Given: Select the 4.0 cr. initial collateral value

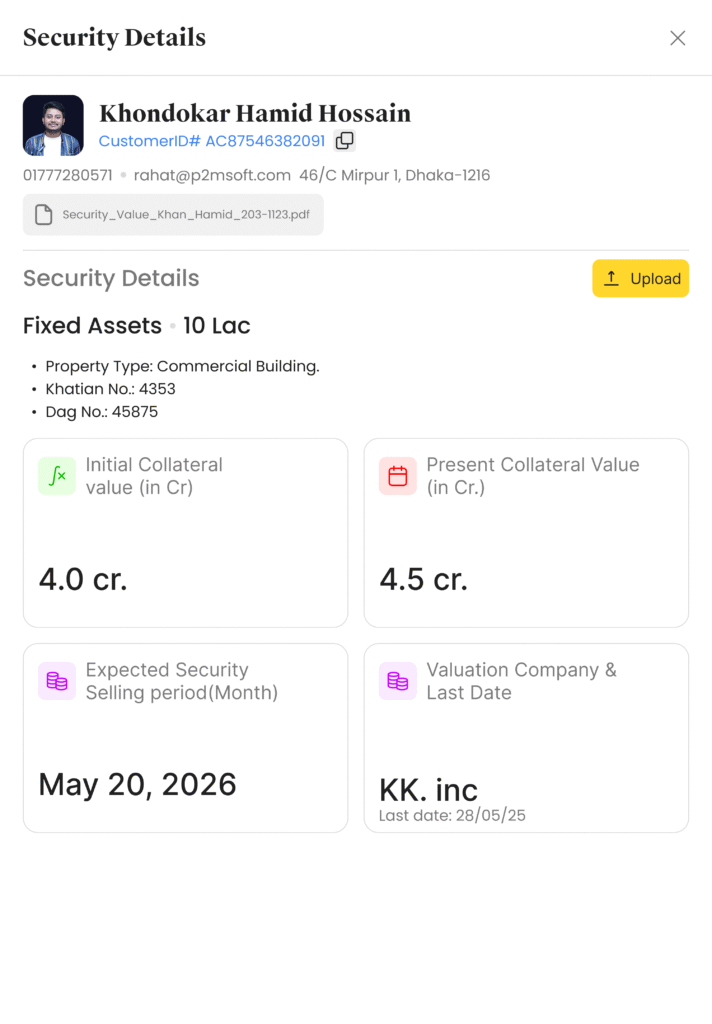Looking at the screenshot, I should click(x=83, y=579).
